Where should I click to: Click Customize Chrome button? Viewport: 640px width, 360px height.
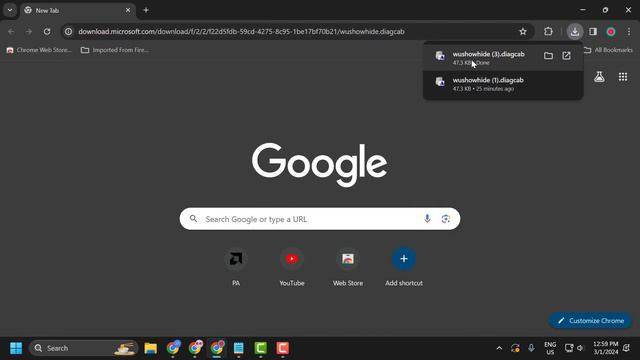pyautogui.click(x=591, y=321)
